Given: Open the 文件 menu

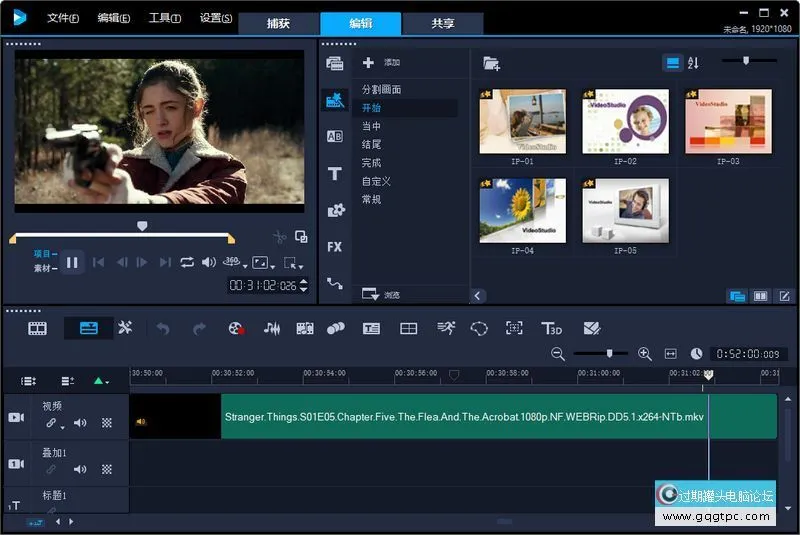Looking at the screenshot, I should click(x=64, y=18).
